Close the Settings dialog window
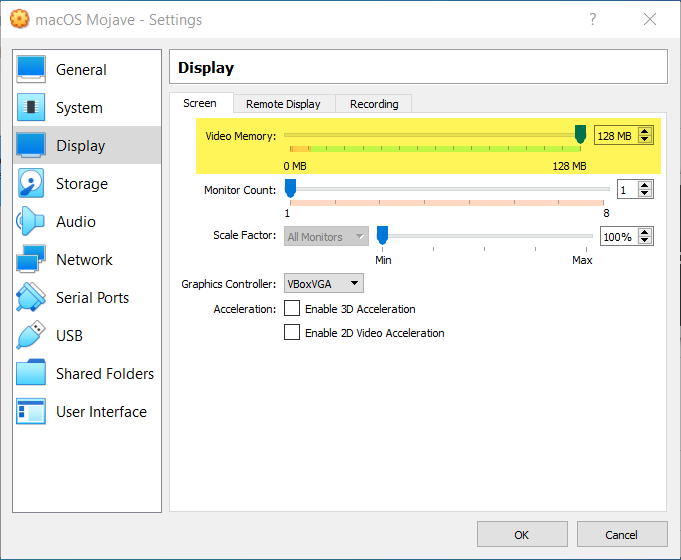Image resolution: width=681 pixels, height=560 pixels. click(x=650, y=19)
